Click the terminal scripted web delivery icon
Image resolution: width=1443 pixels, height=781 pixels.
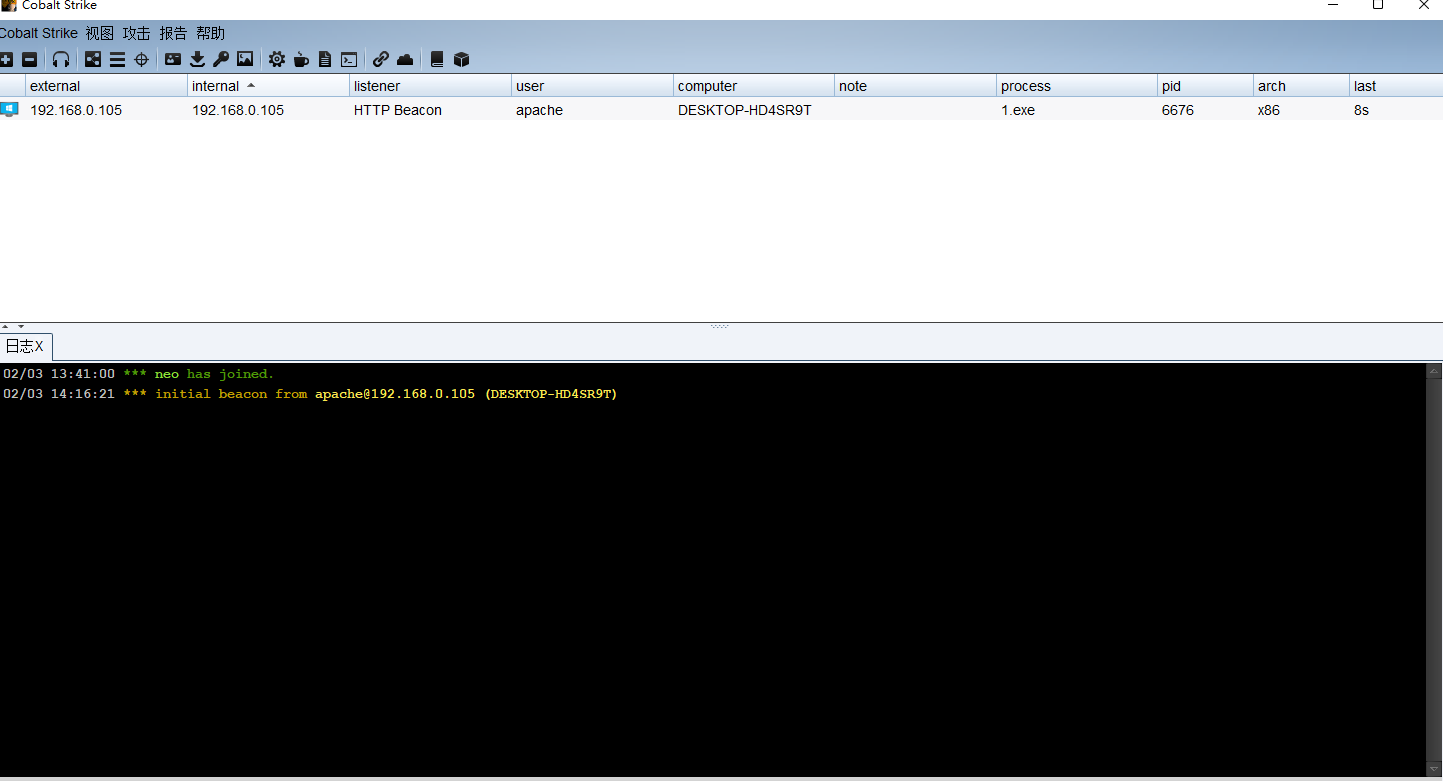[x=349, y=59]
